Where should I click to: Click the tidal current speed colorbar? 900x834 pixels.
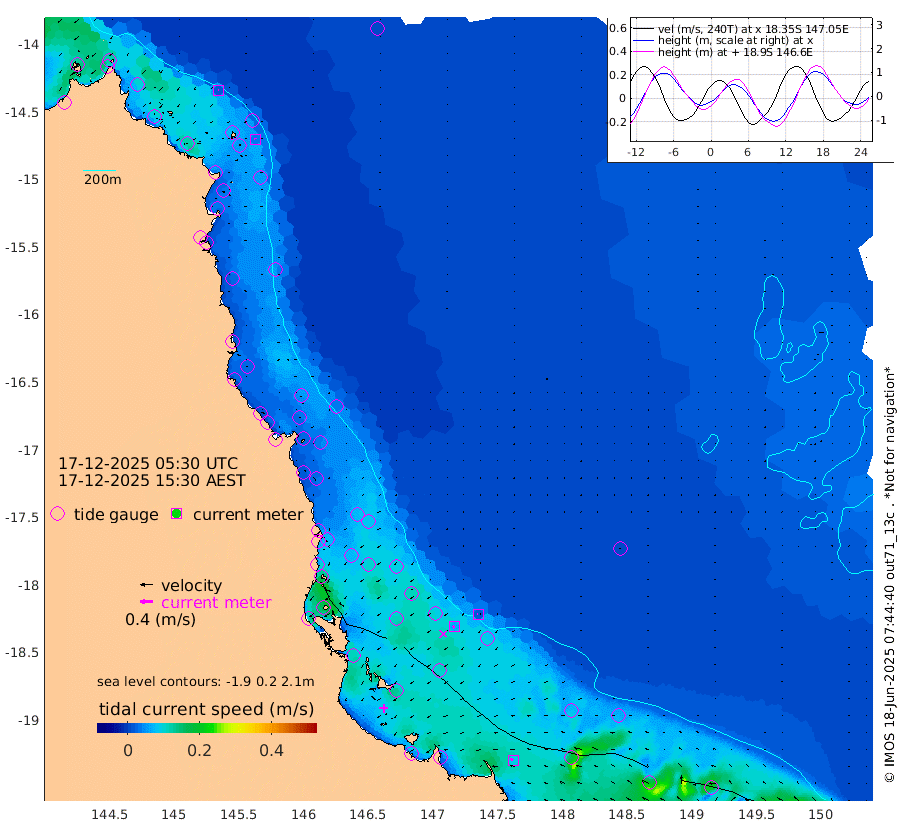(207, 728)
